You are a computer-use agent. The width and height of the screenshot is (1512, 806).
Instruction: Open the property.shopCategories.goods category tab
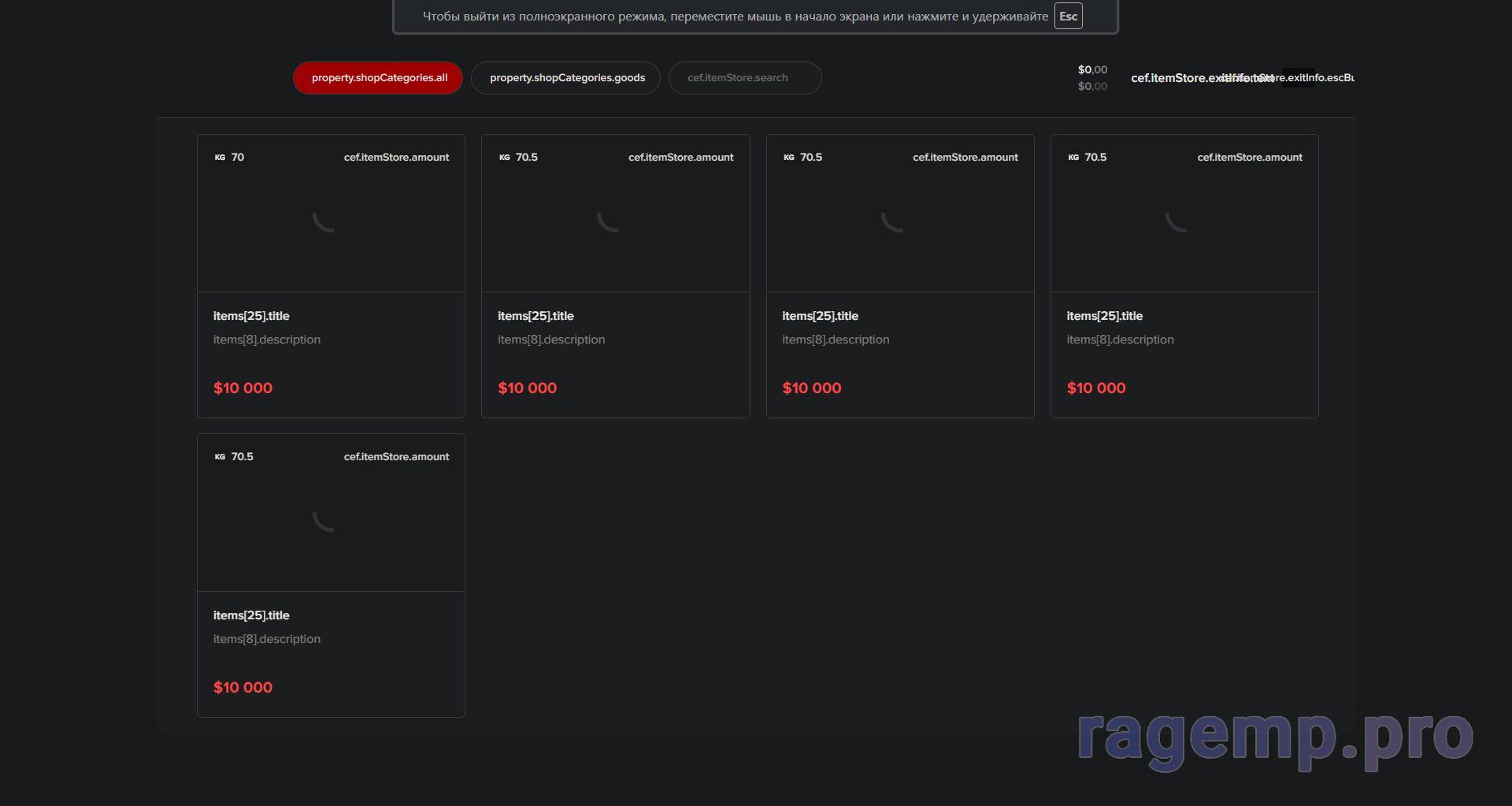[565, 78]
